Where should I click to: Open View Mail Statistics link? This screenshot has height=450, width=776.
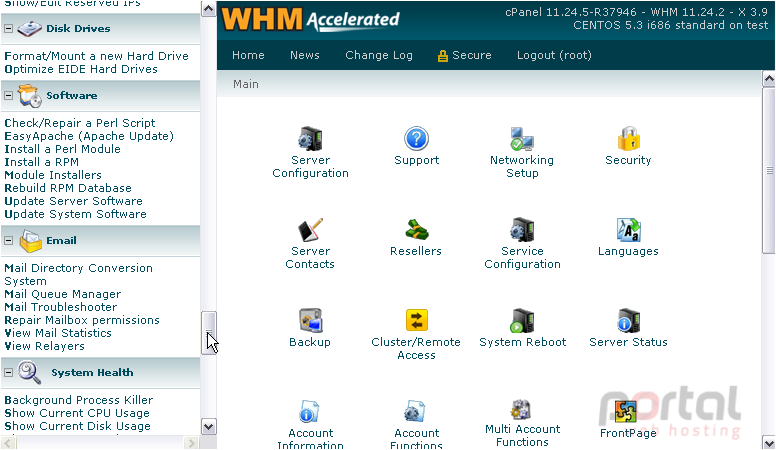(58, 333)
